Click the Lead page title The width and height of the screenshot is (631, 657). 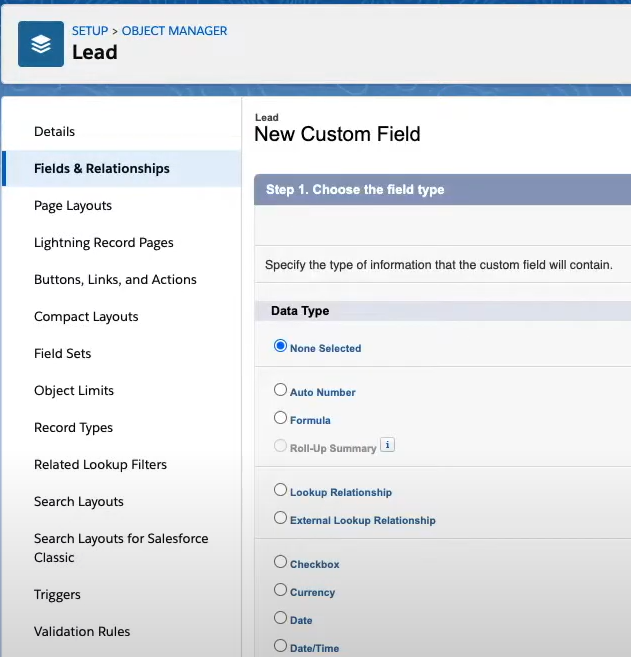point(95,52)
